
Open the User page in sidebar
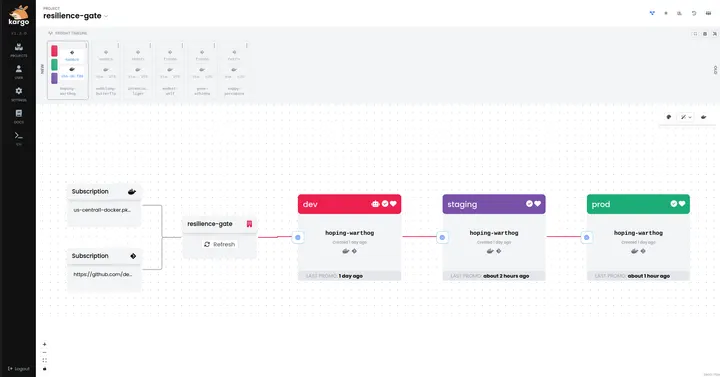point(19,72)
